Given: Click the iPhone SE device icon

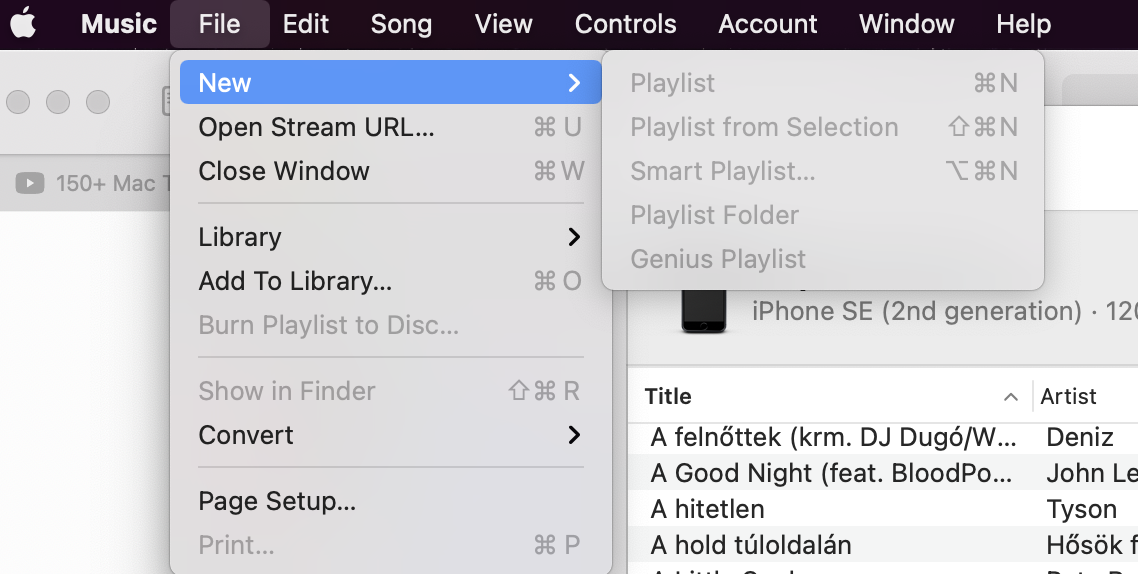Looking at the screenshot, I should [704, 310].
